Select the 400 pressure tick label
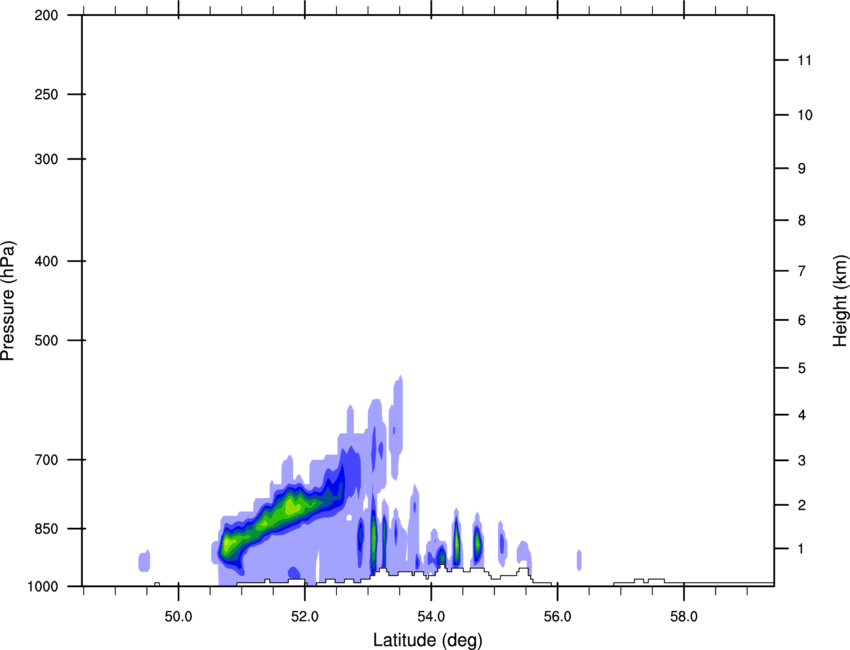Screen dimensions: 850x650 46,261
